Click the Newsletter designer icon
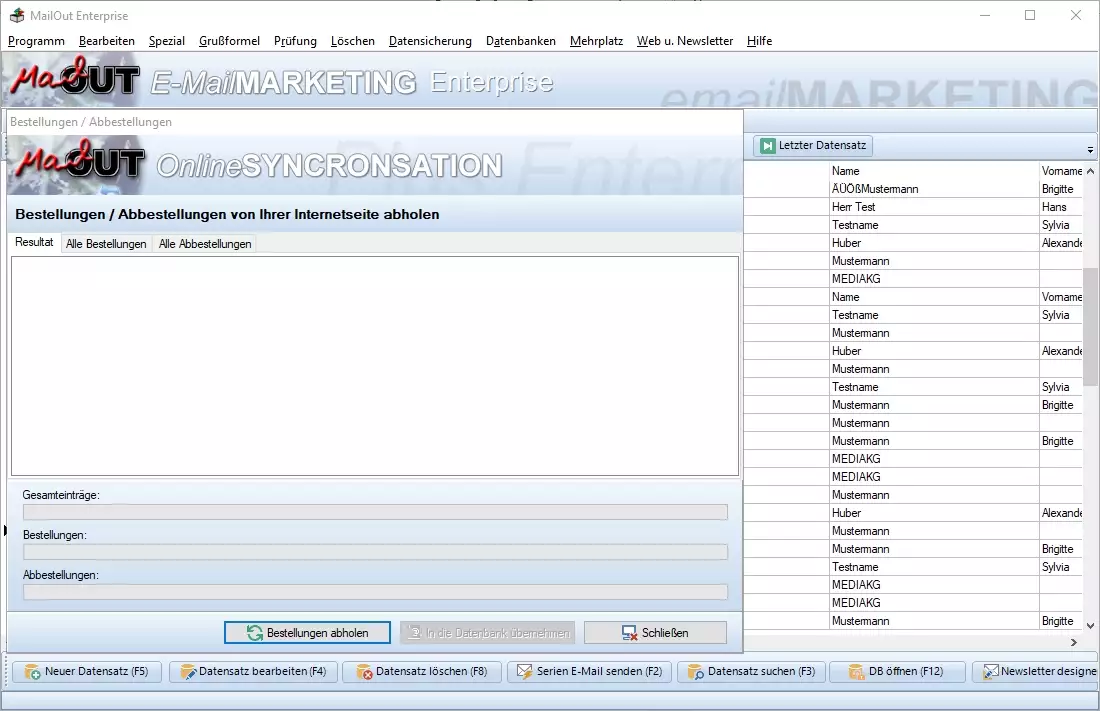 pyautogui.click(x=990, y=672)
